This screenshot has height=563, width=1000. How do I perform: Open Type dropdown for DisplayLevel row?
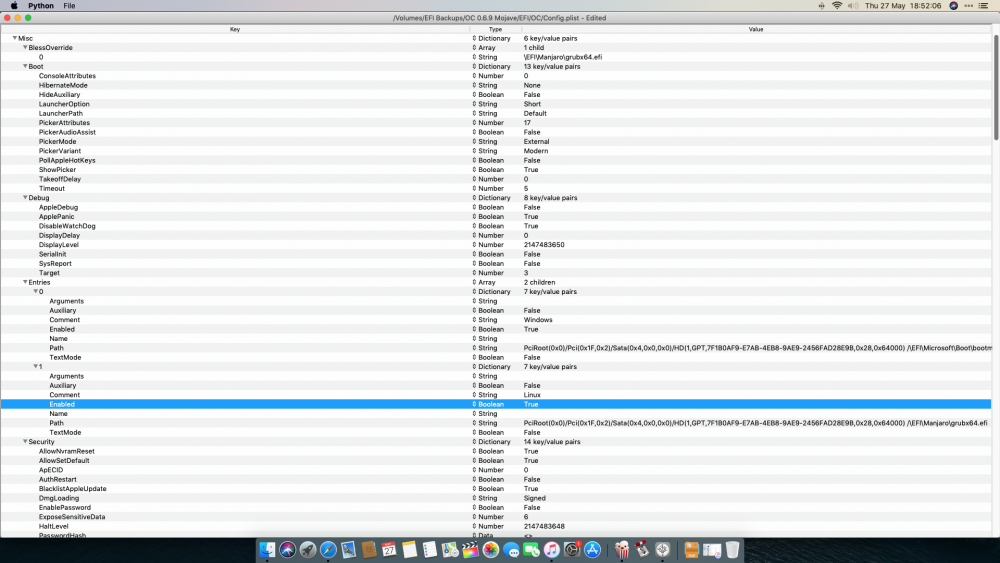474,245
